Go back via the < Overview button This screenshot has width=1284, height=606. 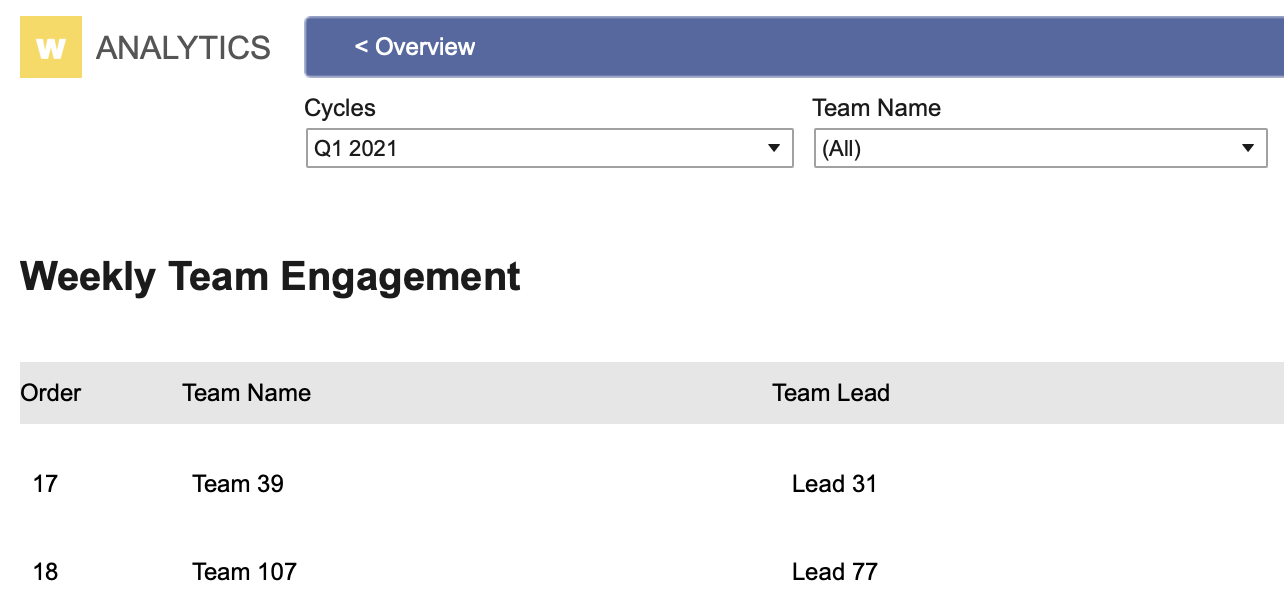(x=415, y=46)
